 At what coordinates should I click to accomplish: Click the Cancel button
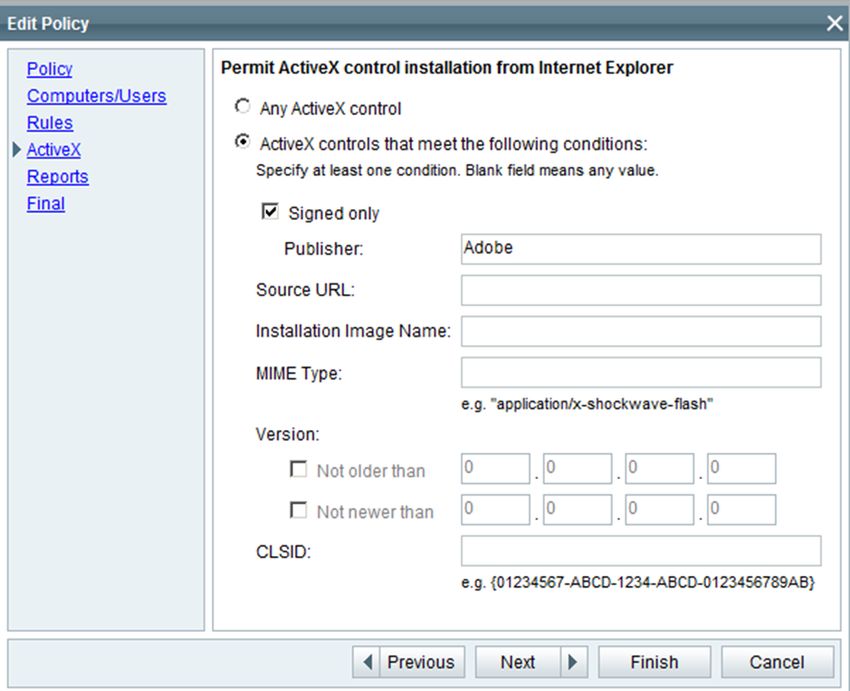click(x=777, y=662)
